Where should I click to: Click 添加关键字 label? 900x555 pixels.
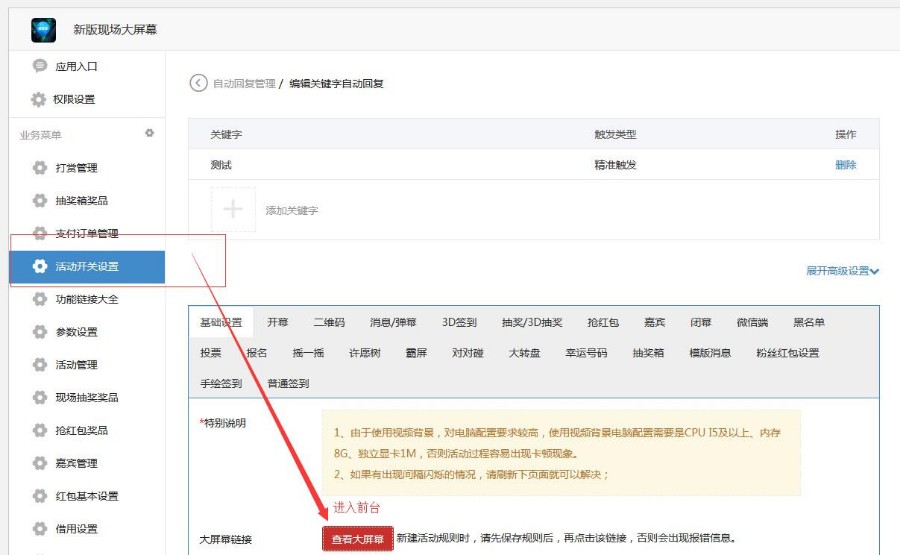(292, 211)
